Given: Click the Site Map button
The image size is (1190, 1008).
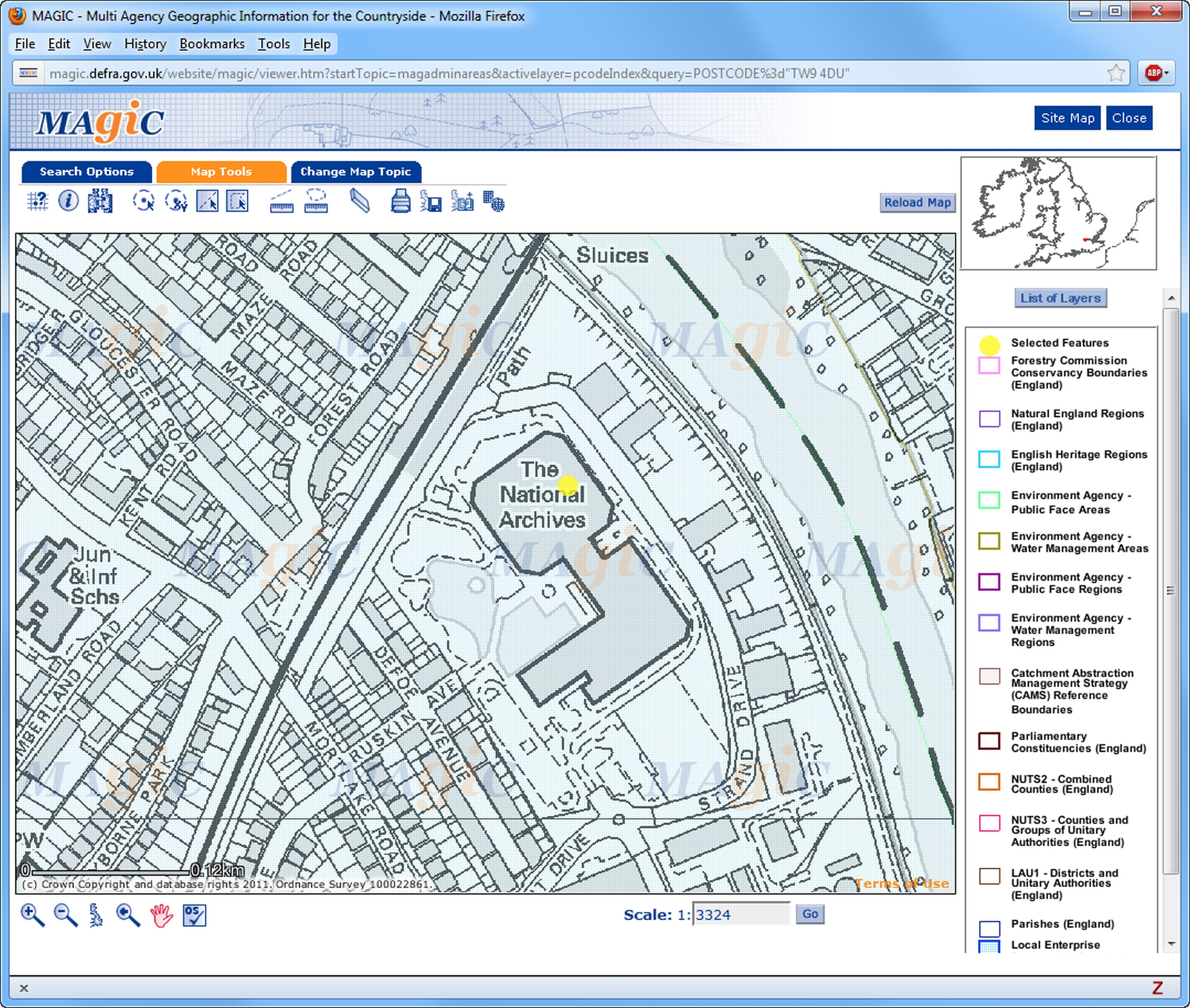Looking at the screenshot, I should pyautogui.click(x=1067, y=118).
